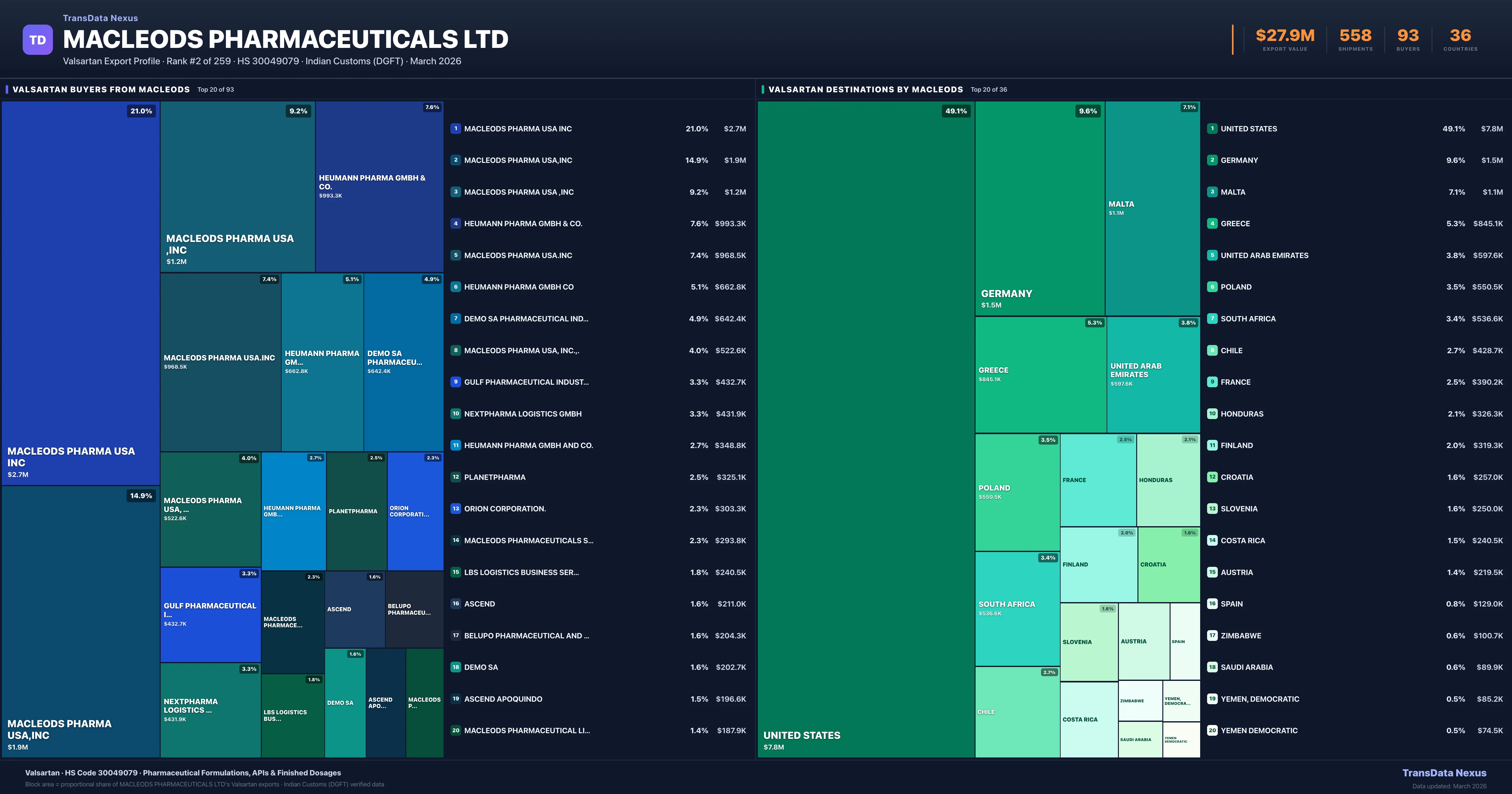Open the NEXTPHARMA LOGISTICS GMBH list row

pyautogui.click(x=522, y=414)
